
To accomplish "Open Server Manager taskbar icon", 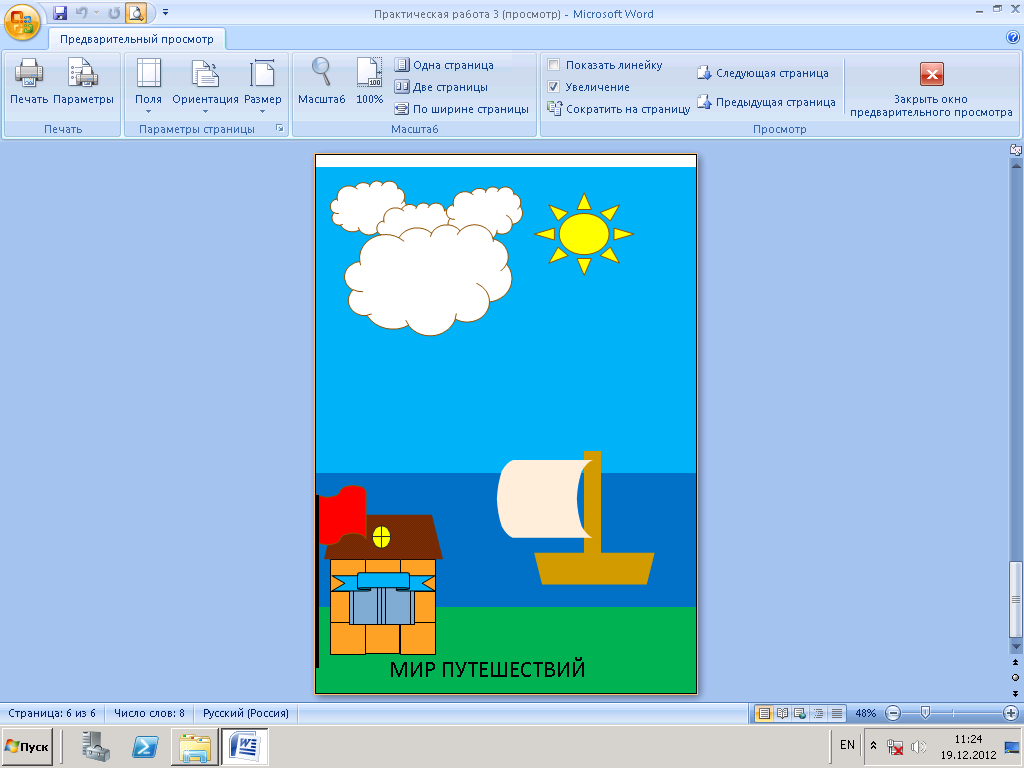I will tap(96, 746).
